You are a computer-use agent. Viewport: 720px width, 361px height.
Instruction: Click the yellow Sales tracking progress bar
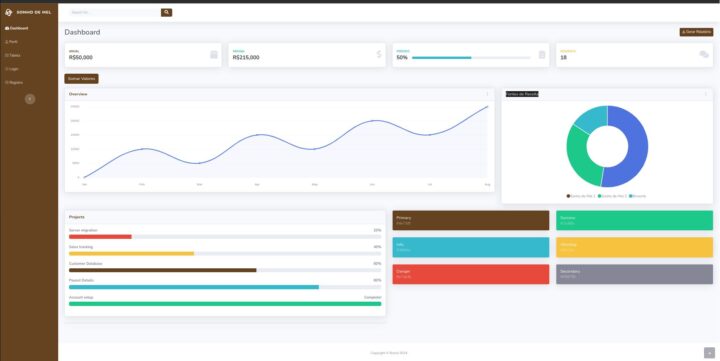pyautogui.click(x=131, y=254)
